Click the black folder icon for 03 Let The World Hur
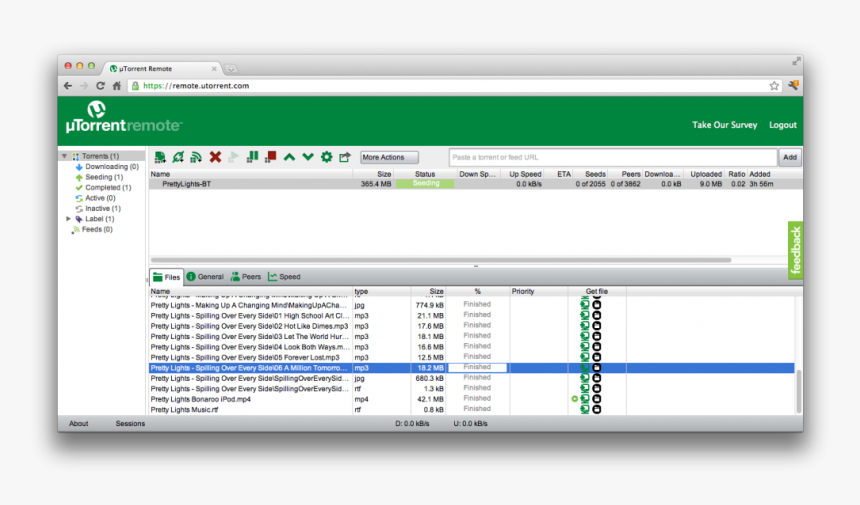The width and height of the screenshot is (860, 505). tap(596, 336)
